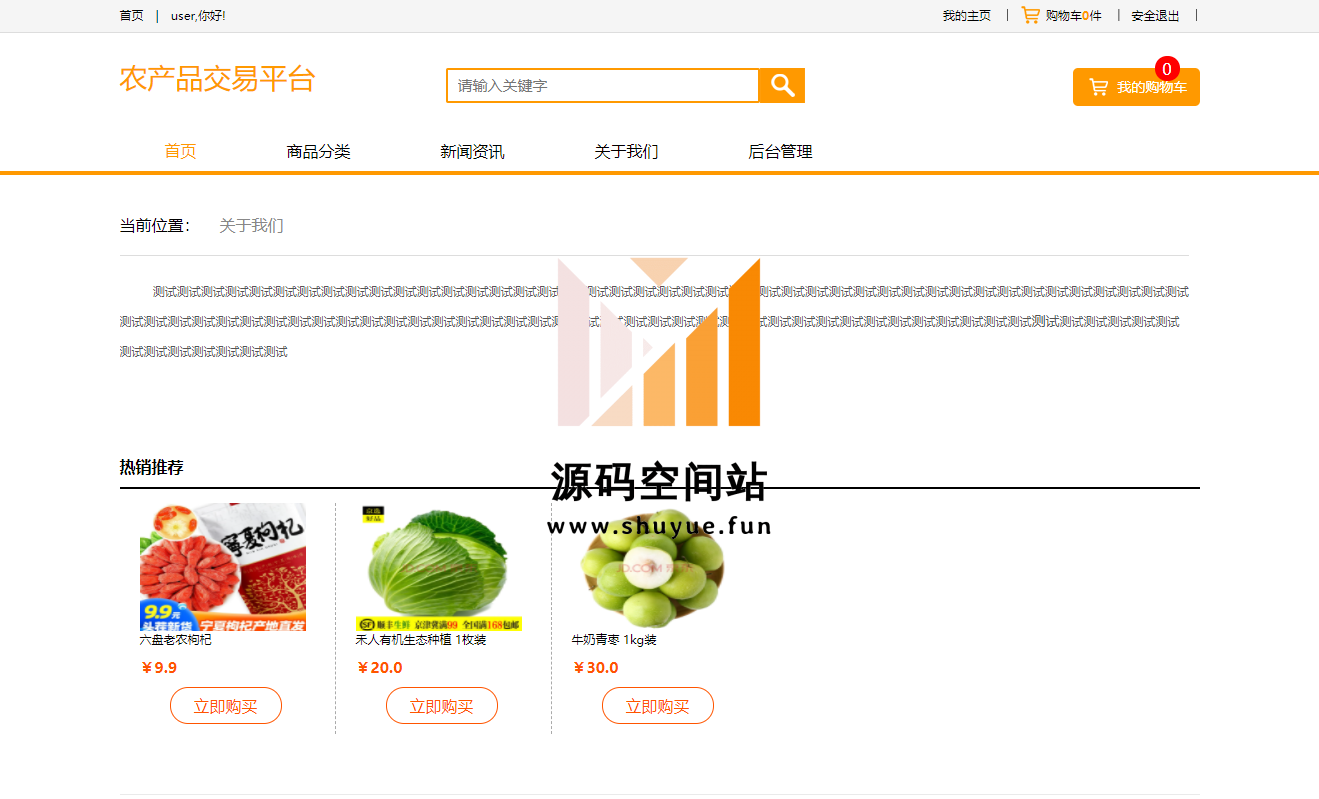Image resolution: width=1319 pixels, height=799 pixels.
Task: Click the user,你好! greeting link
Action: tap(198, 16)
